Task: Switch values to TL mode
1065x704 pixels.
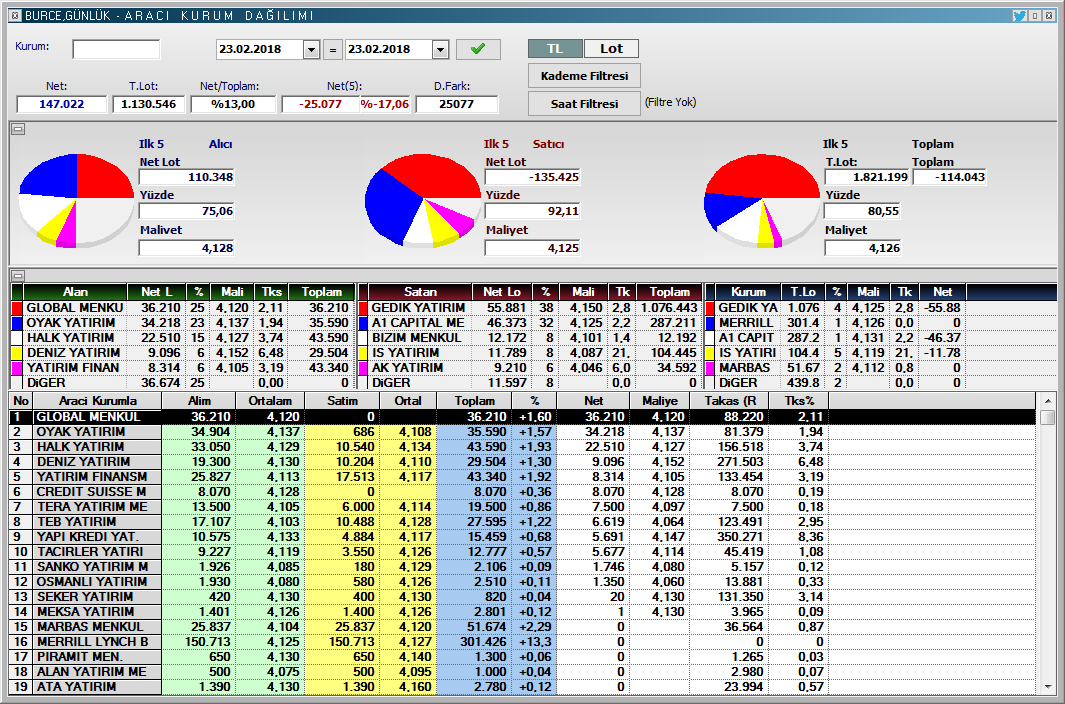Action: (555, 48)
